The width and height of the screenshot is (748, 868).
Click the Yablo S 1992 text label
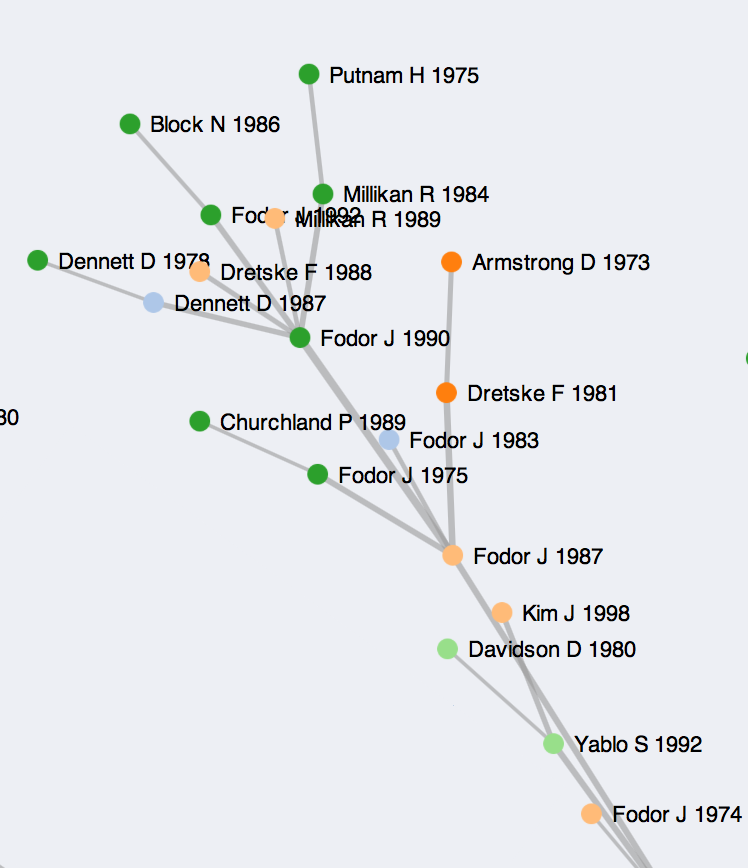pyautogui.click(x=638, y=744)
